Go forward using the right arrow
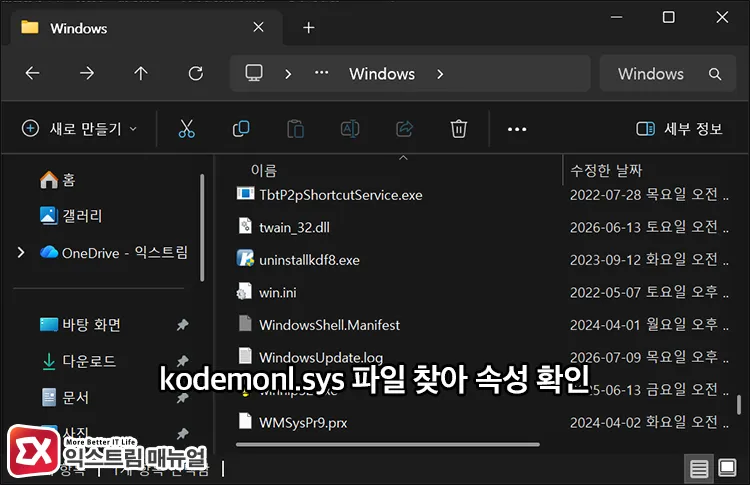The height and width of the screenshot is (485, 750). click(x=87, y=73)
